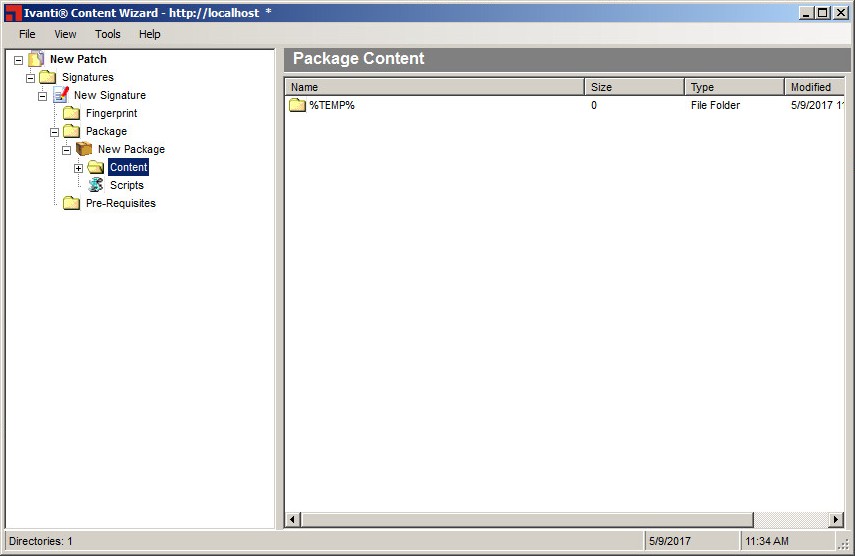Sort list by Name column header
855x556 pixels.
coord(434,87)
